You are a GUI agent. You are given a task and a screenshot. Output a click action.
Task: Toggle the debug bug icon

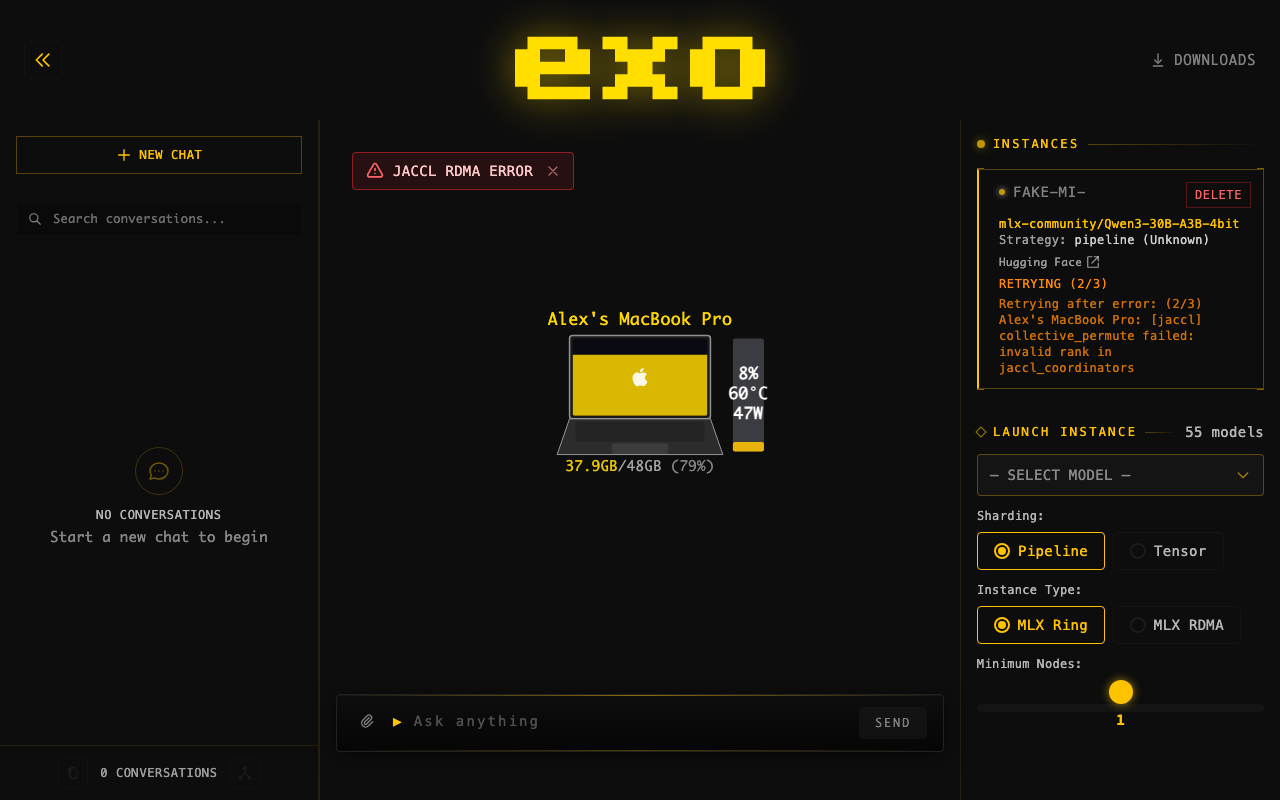coord(73,773)
